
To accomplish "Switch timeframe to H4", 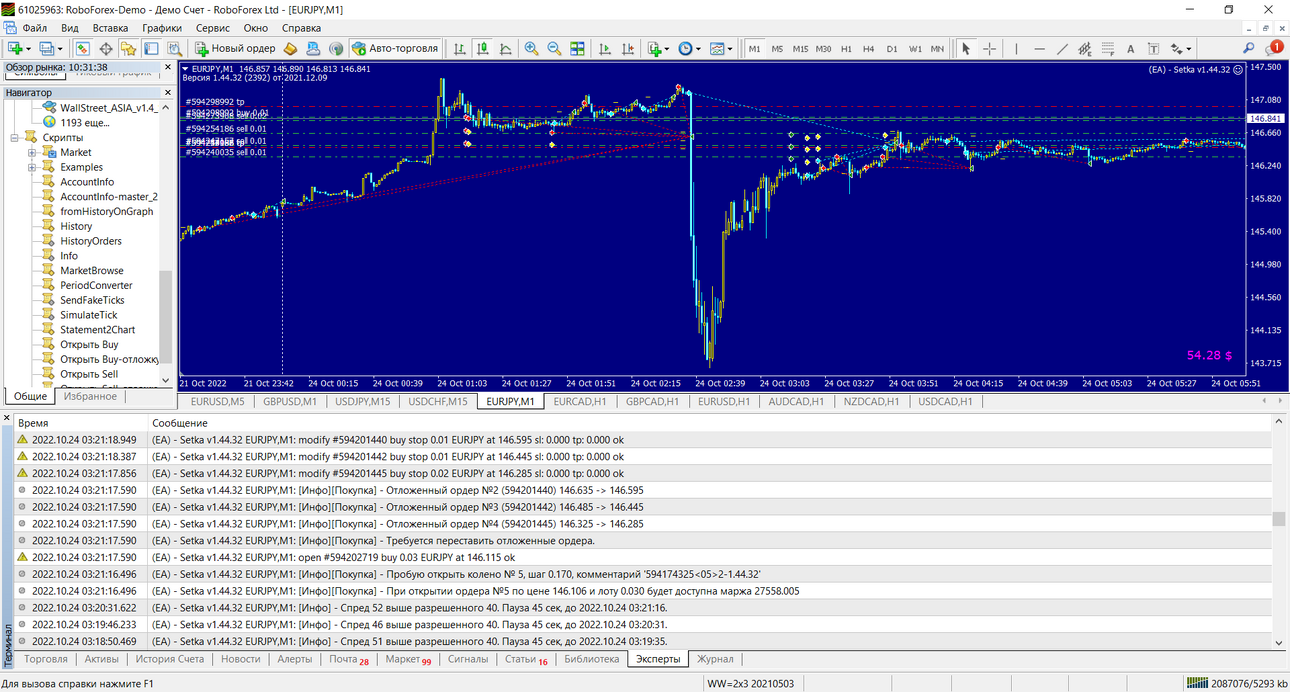I will 868,48.
